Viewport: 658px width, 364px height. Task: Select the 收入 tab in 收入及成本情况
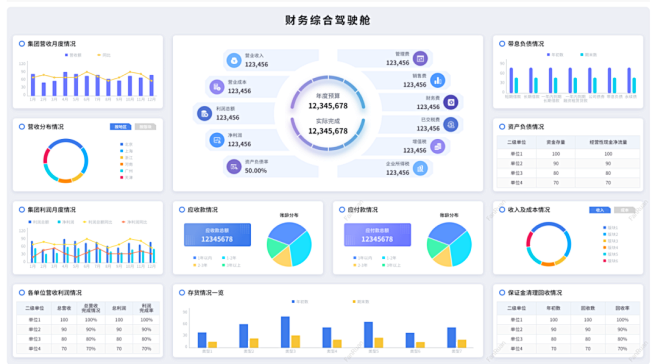[x=600, y=209]
